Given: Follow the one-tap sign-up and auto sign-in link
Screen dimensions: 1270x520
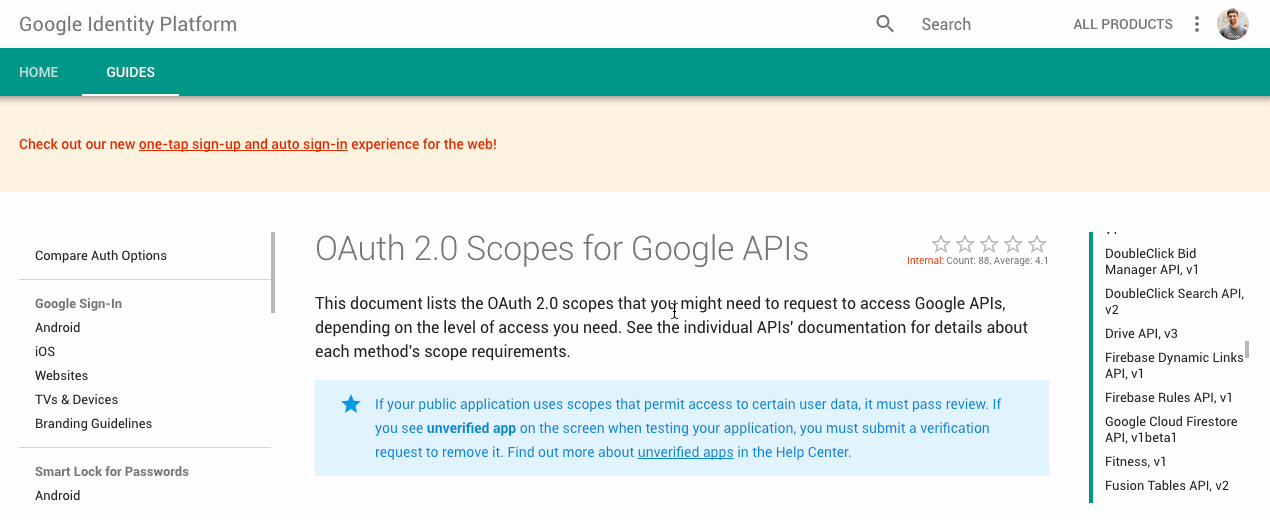Looking at the screenshot, I should (243, 144).
